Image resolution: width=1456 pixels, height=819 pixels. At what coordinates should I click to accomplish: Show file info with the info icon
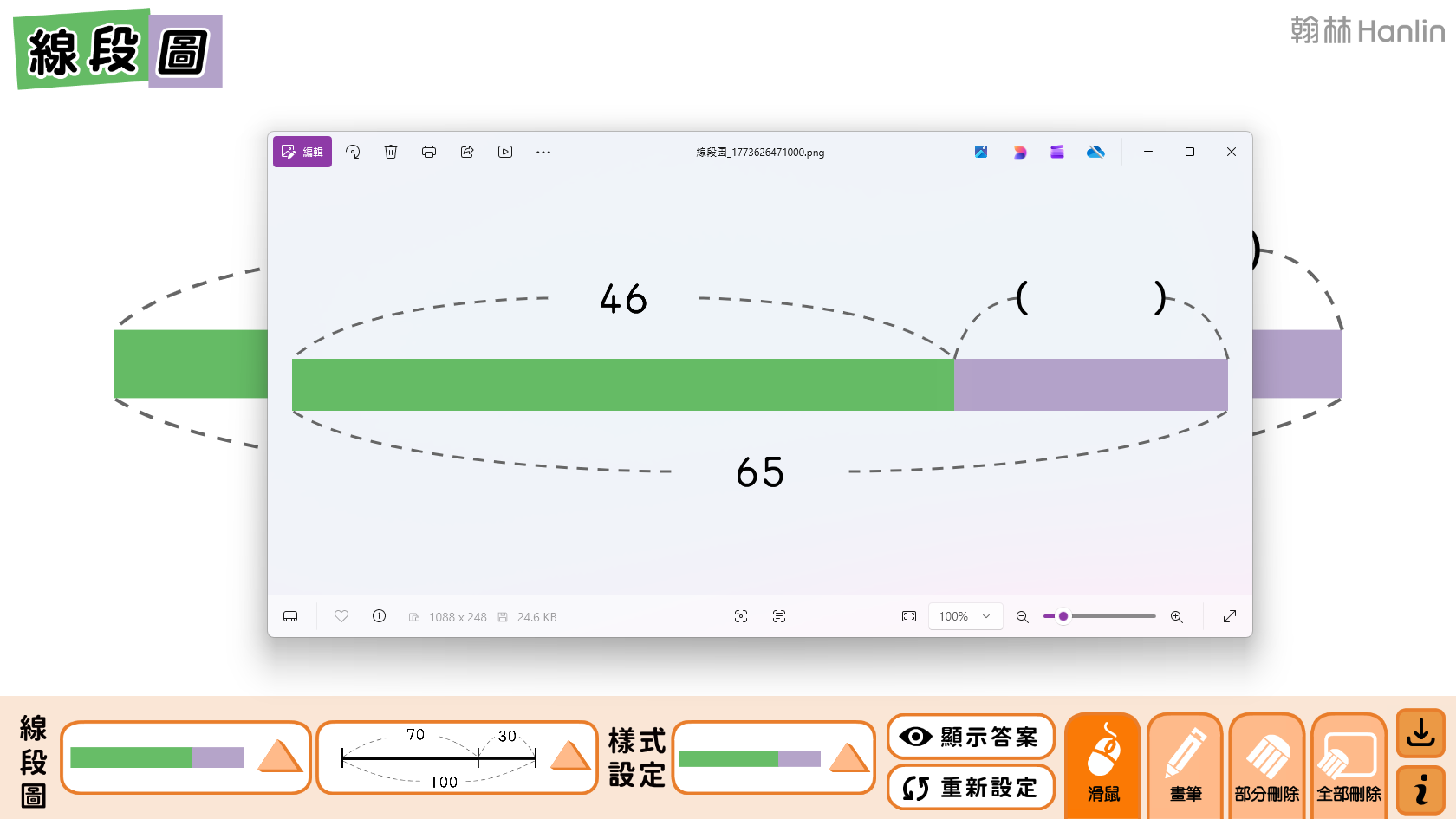point(379,616)
